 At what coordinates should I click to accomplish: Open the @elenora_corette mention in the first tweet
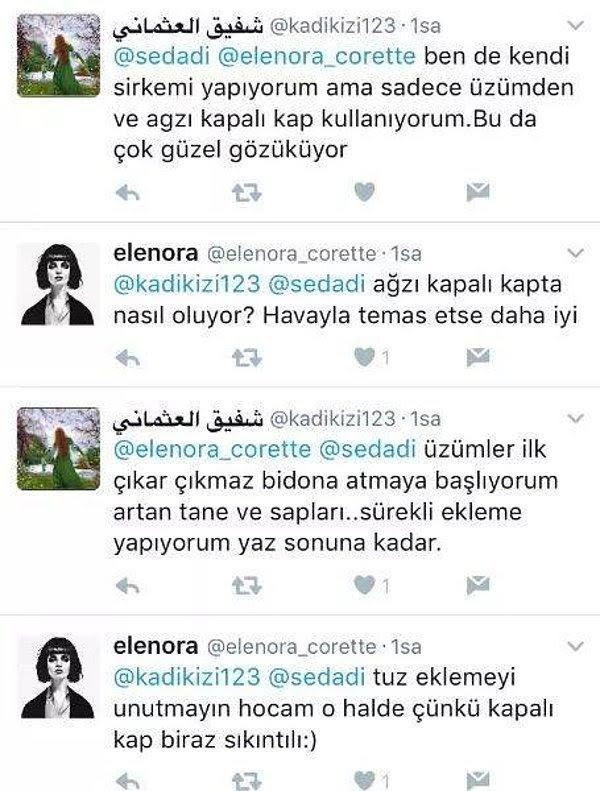(x=317, y=56)
